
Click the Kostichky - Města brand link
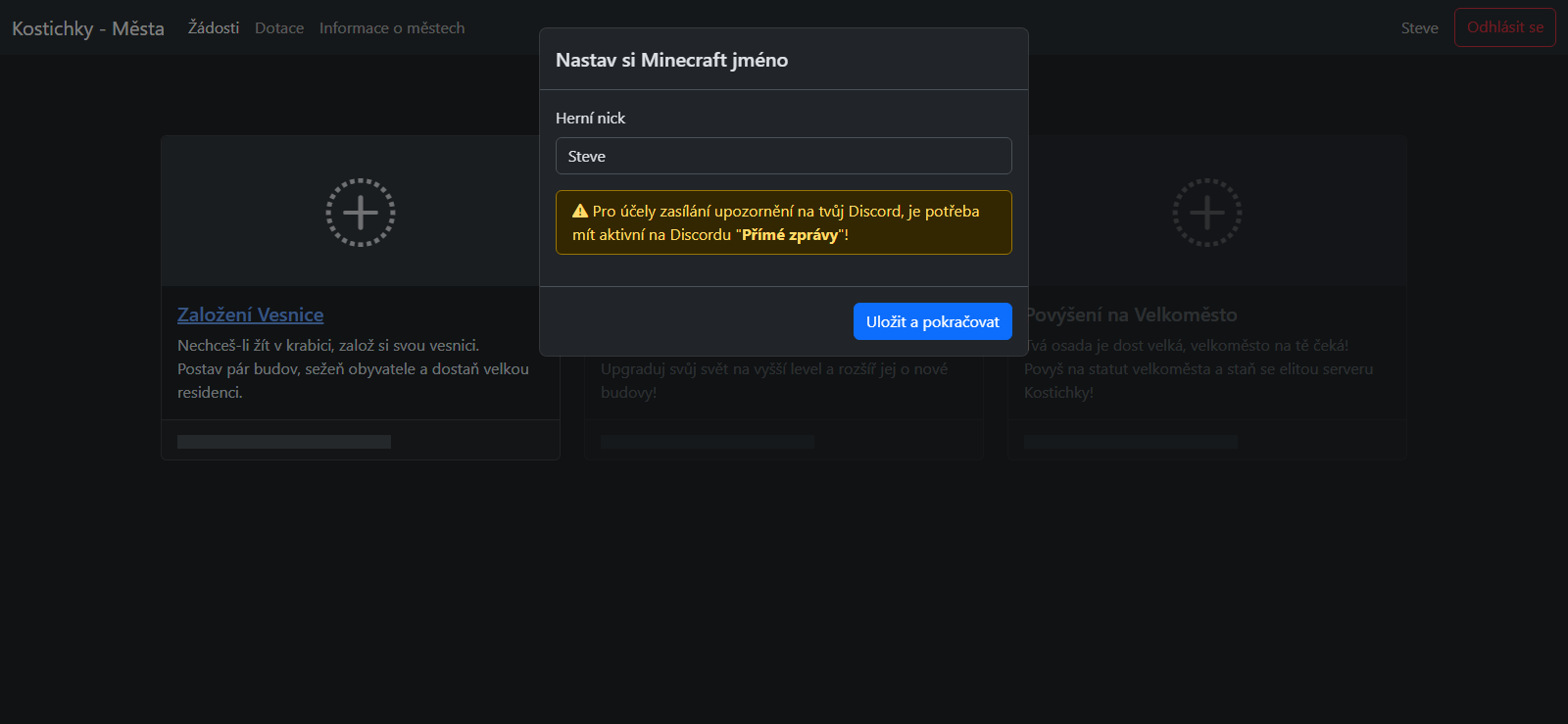88,28
